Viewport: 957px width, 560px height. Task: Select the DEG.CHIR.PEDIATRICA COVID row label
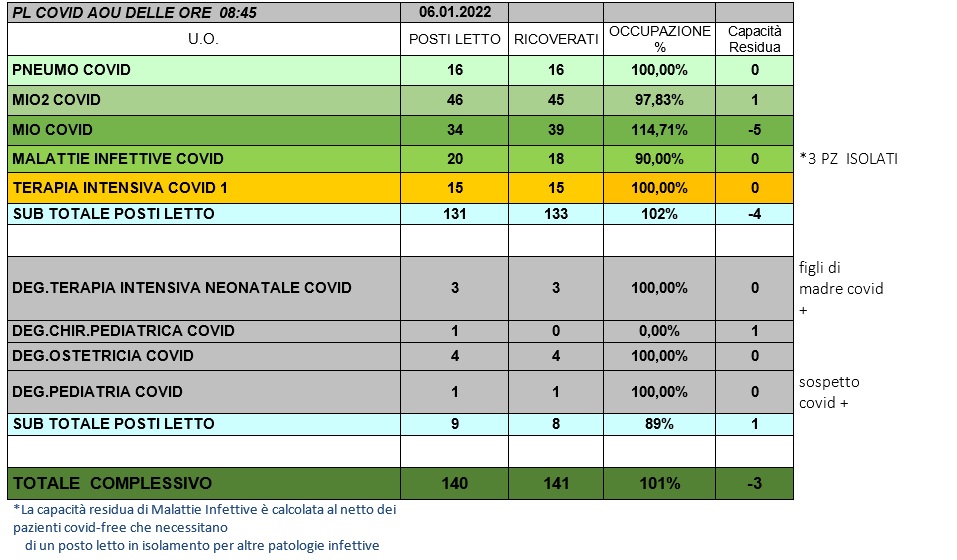click(123, 331)
